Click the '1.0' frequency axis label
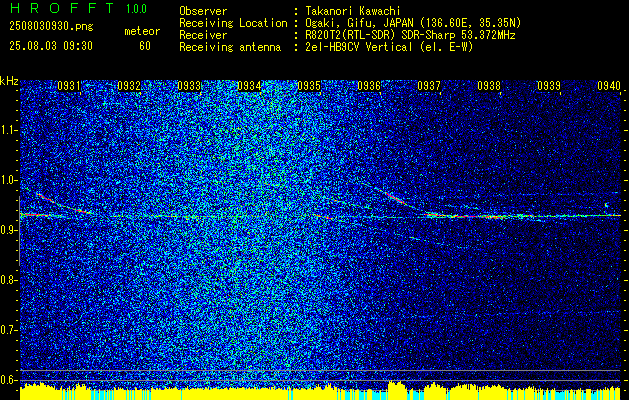 point(9,181)
